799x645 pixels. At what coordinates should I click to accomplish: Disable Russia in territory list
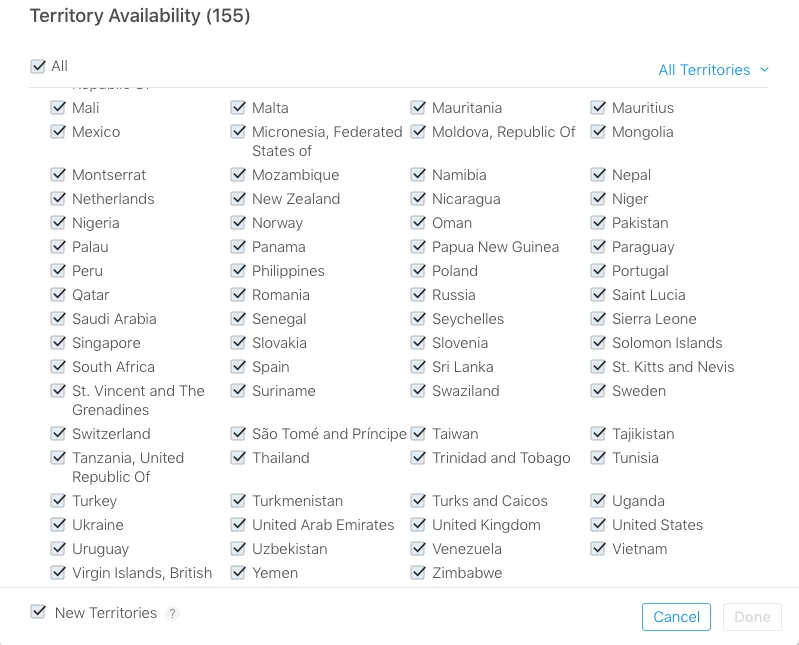tap(418, 295)
